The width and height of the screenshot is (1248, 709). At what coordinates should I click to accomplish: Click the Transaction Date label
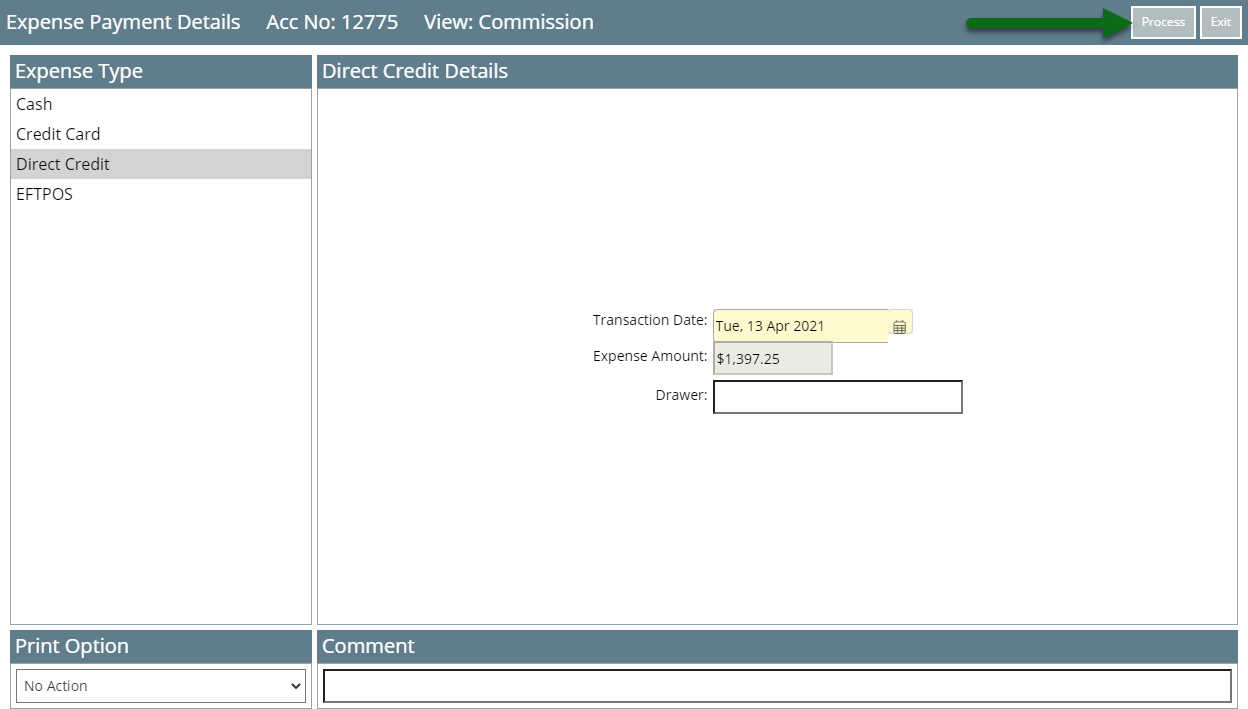[x=650, y=320]
